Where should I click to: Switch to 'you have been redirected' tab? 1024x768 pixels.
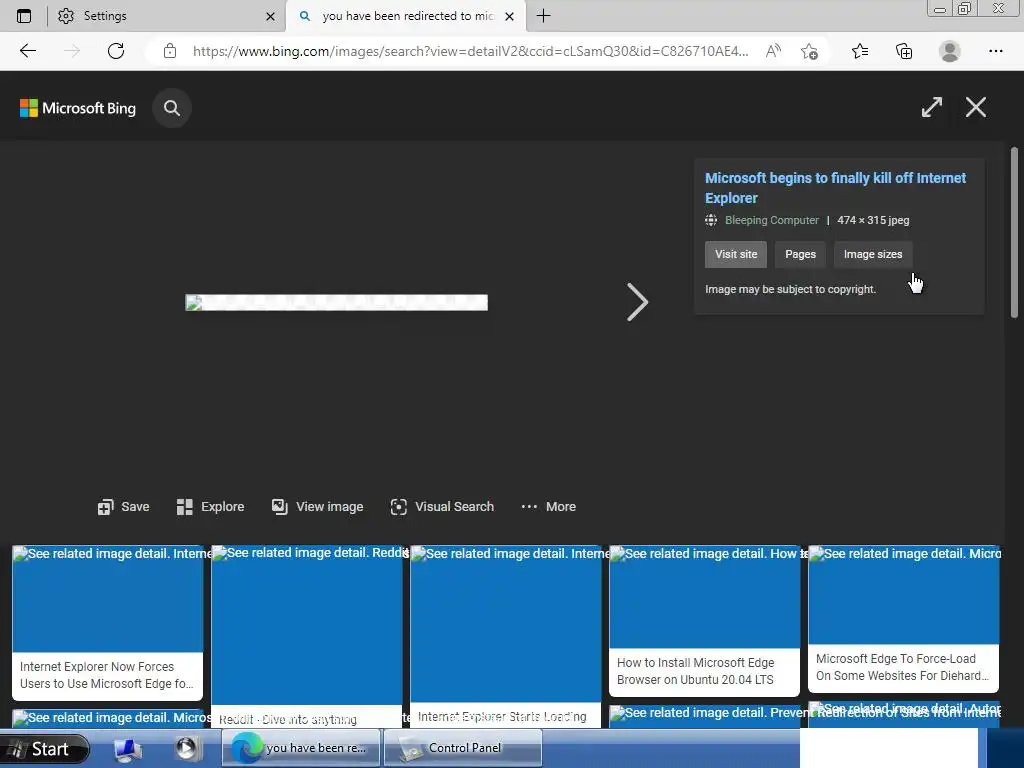click(405, 16)
